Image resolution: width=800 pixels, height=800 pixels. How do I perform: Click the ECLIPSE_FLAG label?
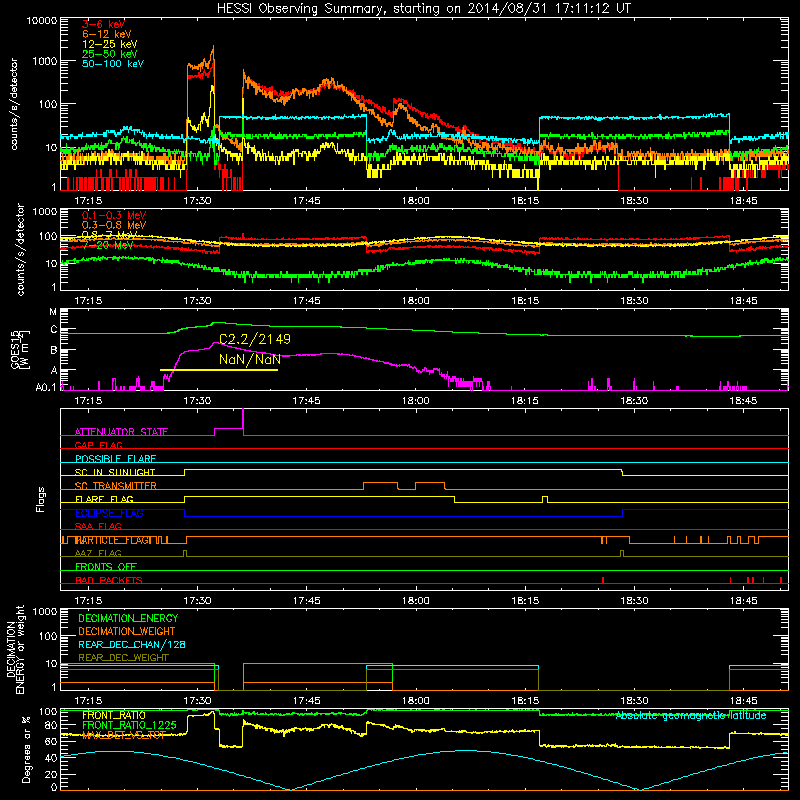[x=109, y=513]
